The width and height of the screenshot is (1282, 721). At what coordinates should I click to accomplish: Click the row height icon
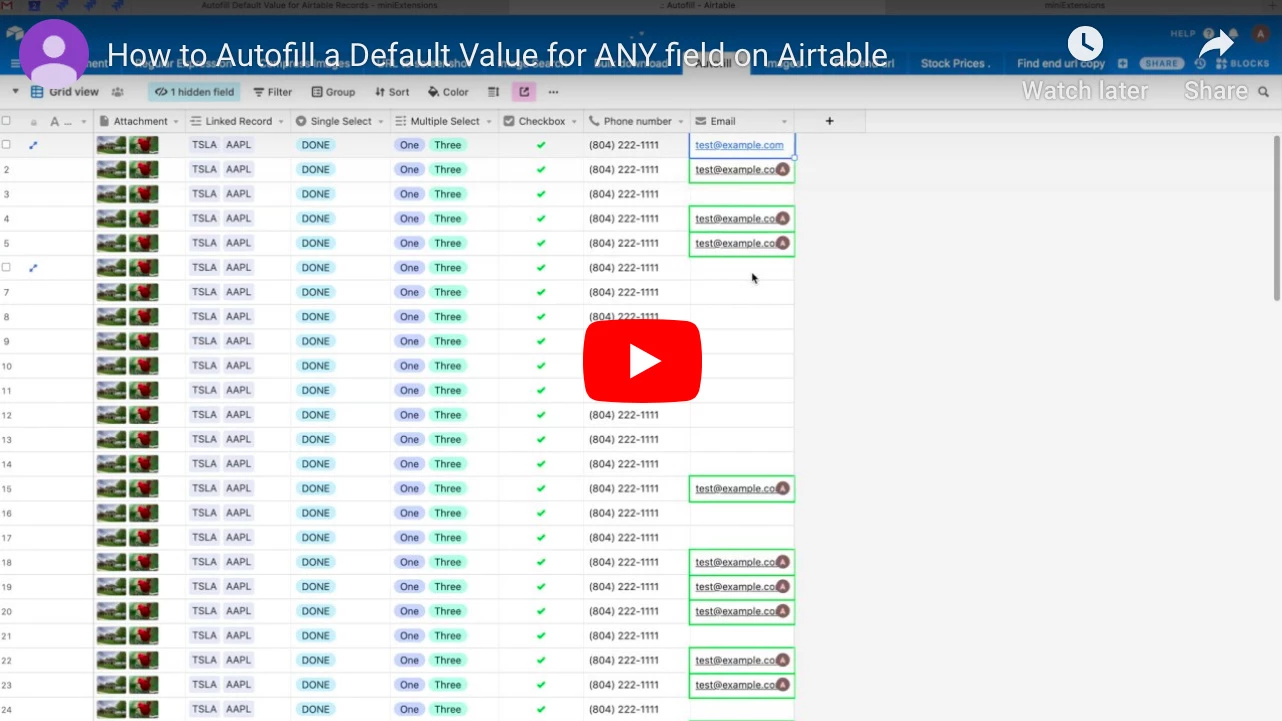click(493, 92)
